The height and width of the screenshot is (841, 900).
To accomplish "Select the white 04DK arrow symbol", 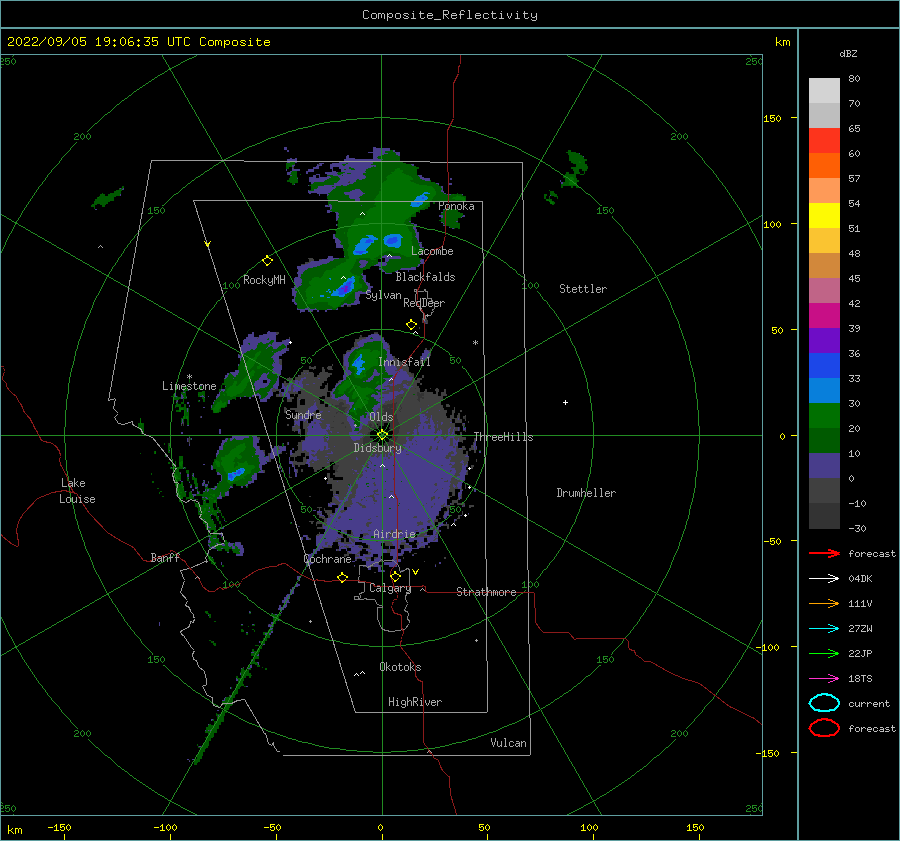I will [824, 579].
